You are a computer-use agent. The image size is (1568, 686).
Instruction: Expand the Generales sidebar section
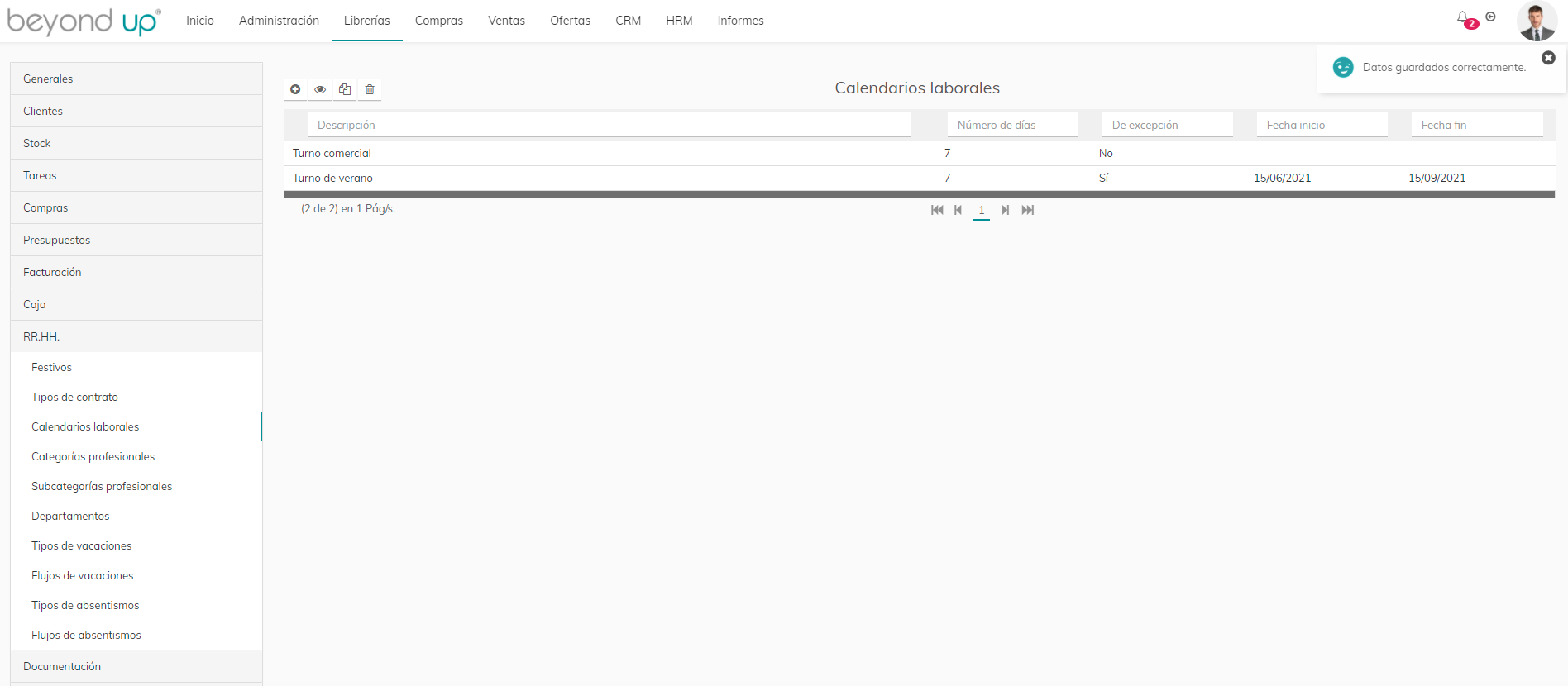pos(136,79)
